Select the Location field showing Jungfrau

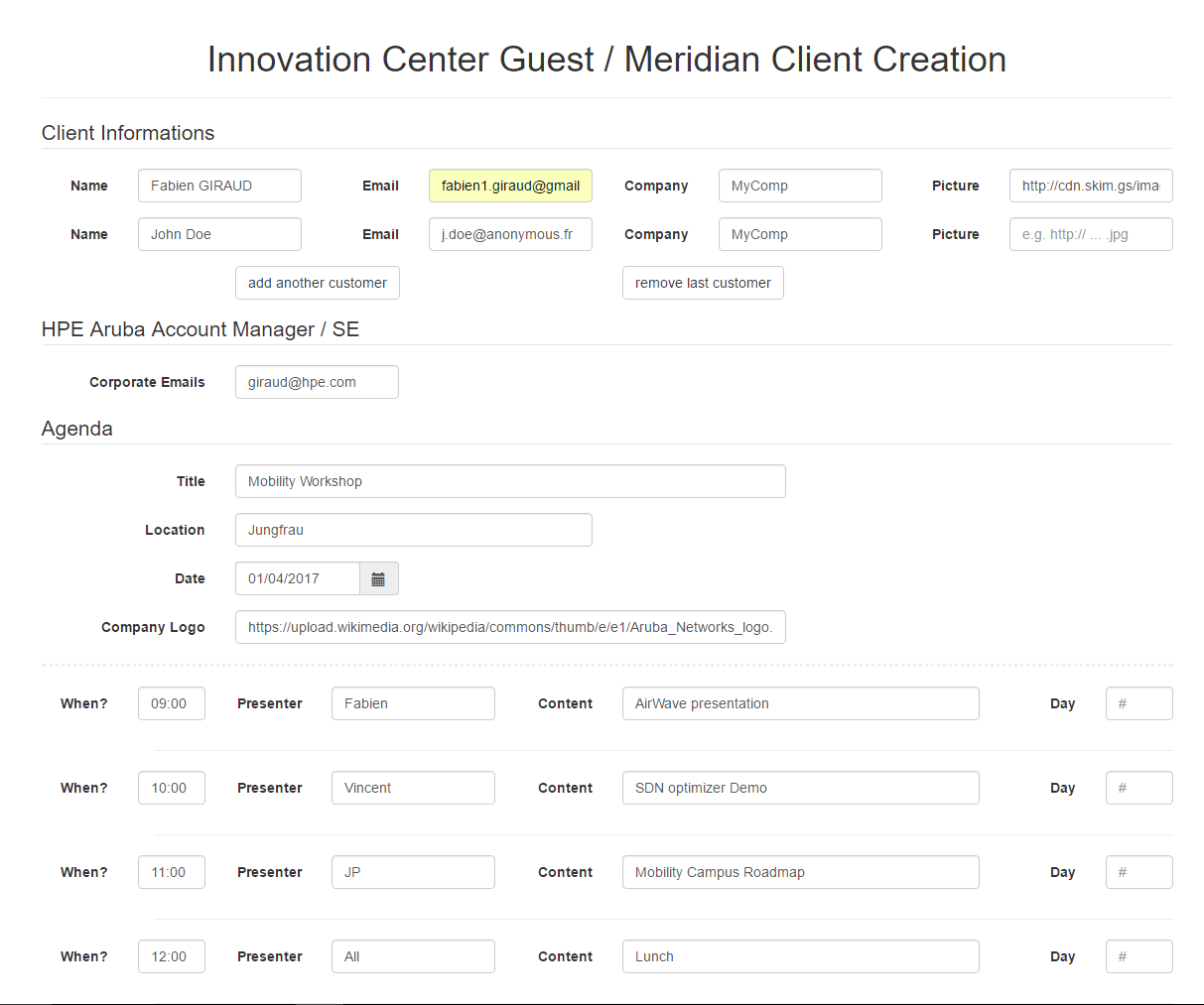point(413,530)
